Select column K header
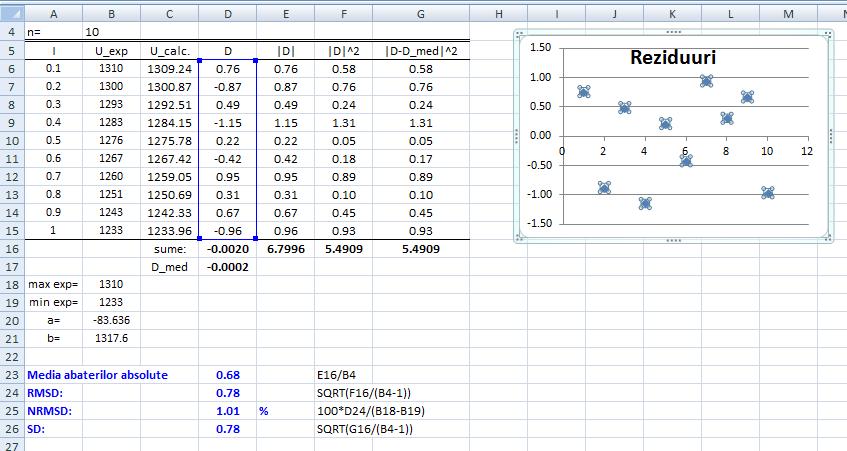This screenshot has height=451, width=847. tap(673, 14)
